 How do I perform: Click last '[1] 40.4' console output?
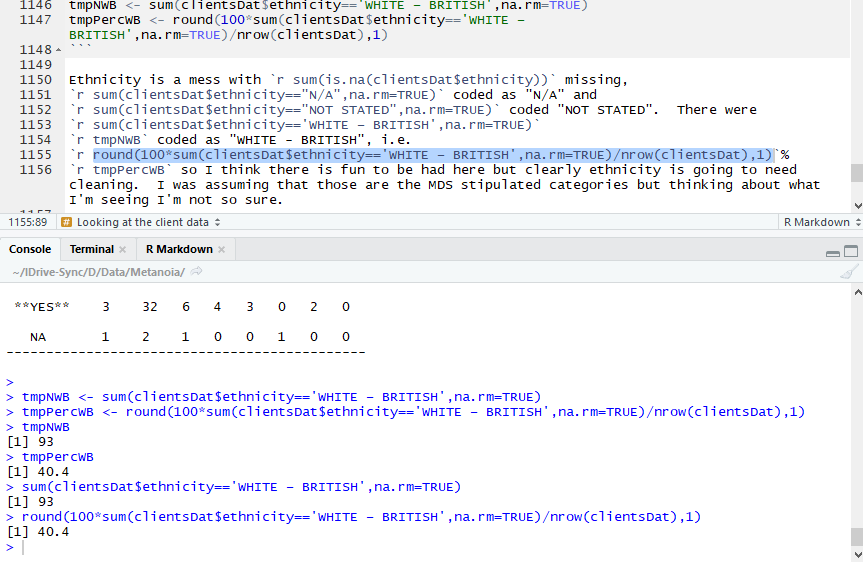[38, 532]
